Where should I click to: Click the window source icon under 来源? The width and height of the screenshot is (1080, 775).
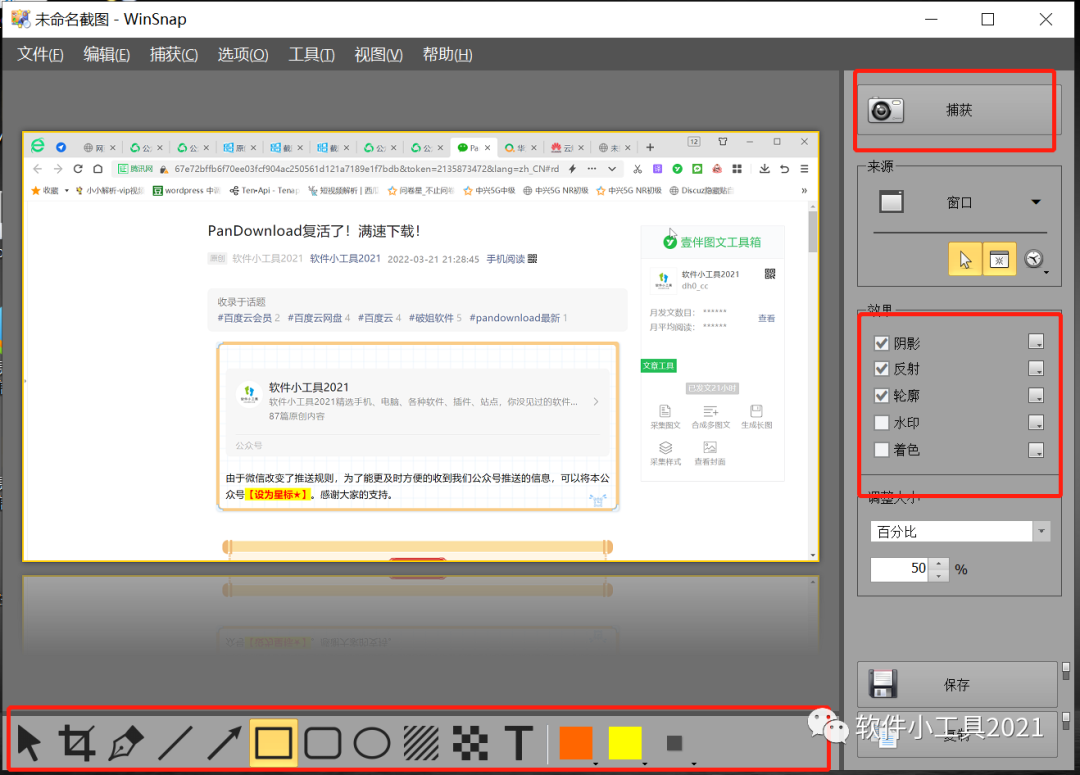point(891,202)
